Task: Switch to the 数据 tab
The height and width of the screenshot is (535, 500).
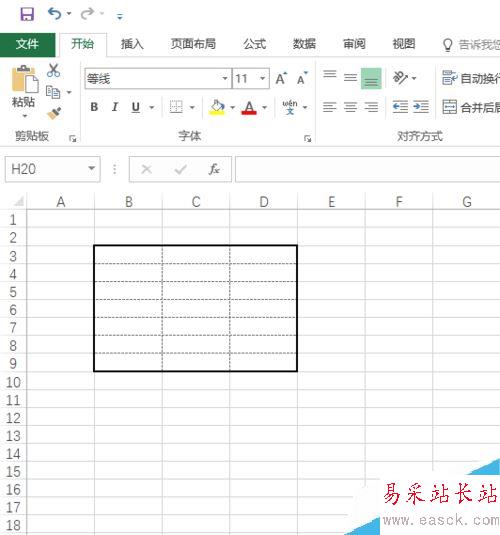Action: [x=304, y=44]
